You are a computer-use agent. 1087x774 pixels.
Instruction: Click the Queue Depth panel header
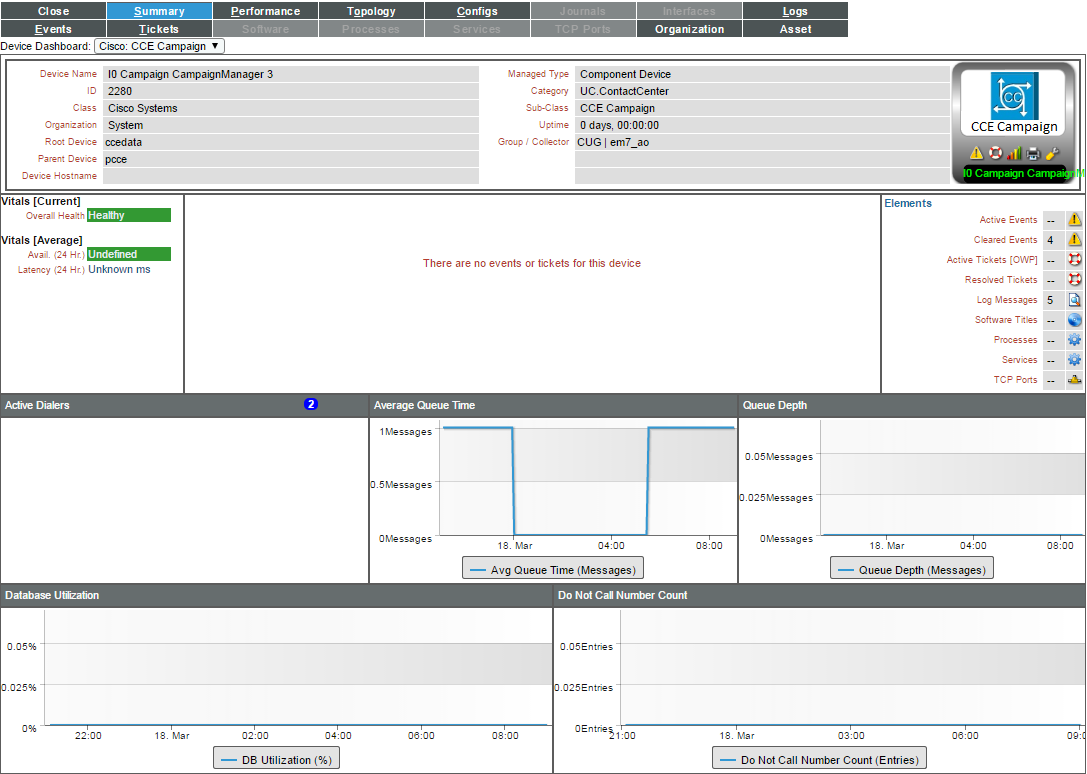pyautogui.click(x=912, y=405)
